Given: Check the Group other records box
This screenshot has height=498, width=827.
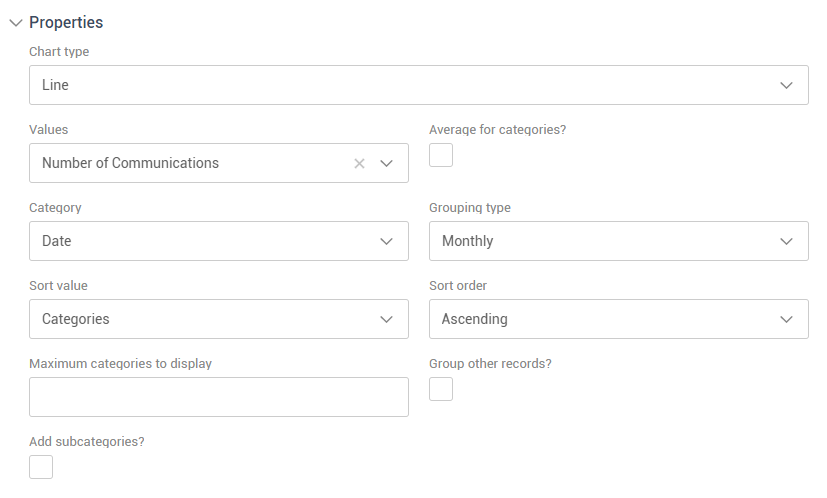Looking at the screenshot, I should coord(441,389).
